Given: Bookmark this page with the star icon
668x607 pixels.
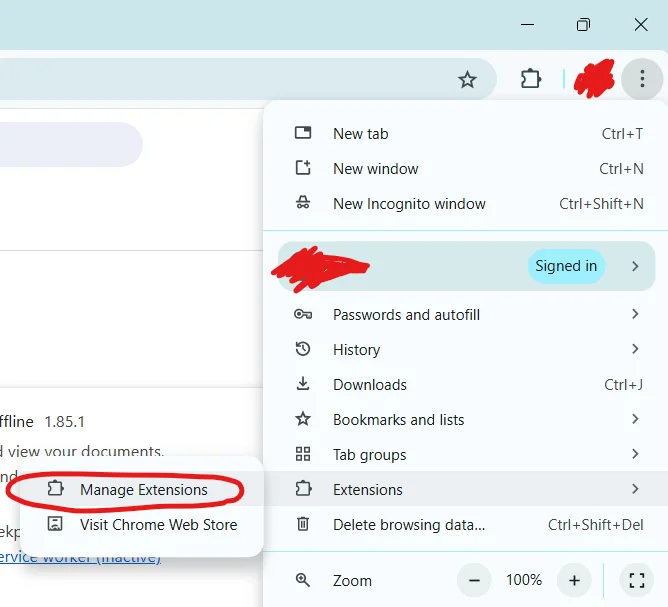Looking at the screenshot, I should pyautogui.click(x=467, y=80).
